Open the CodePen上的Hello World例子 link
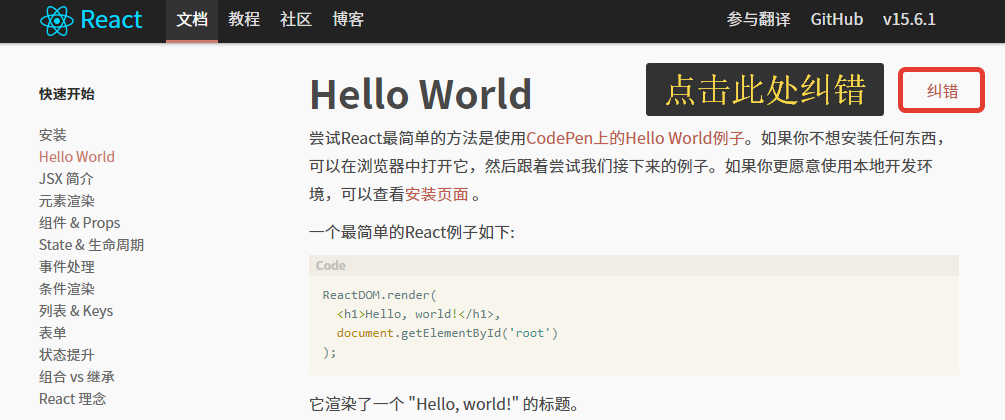The image size is (1005, 420). [x=635, y=138]
